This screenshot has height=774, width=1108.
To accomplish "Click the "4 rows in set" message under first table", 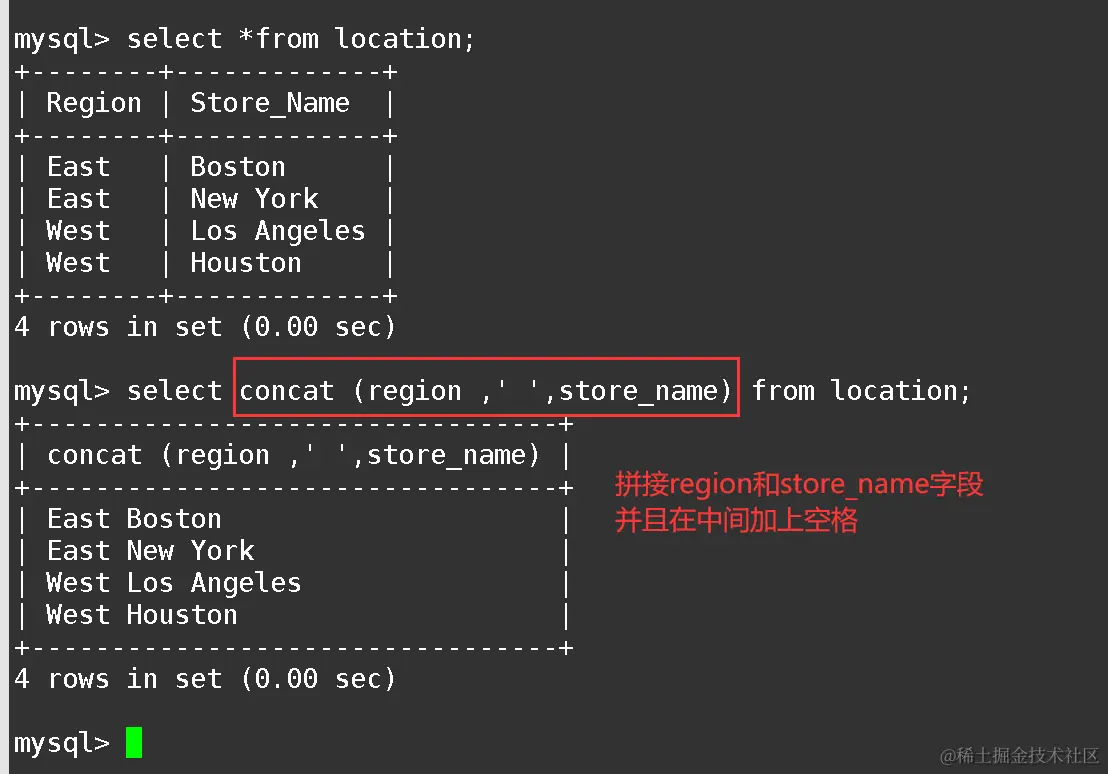I will pos(205,327).
